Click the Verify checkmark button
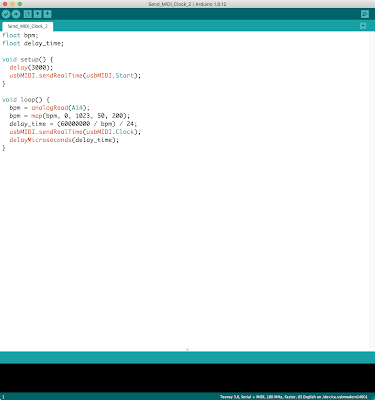This screenshot has width=375, height=400. [x=6, y=14]
